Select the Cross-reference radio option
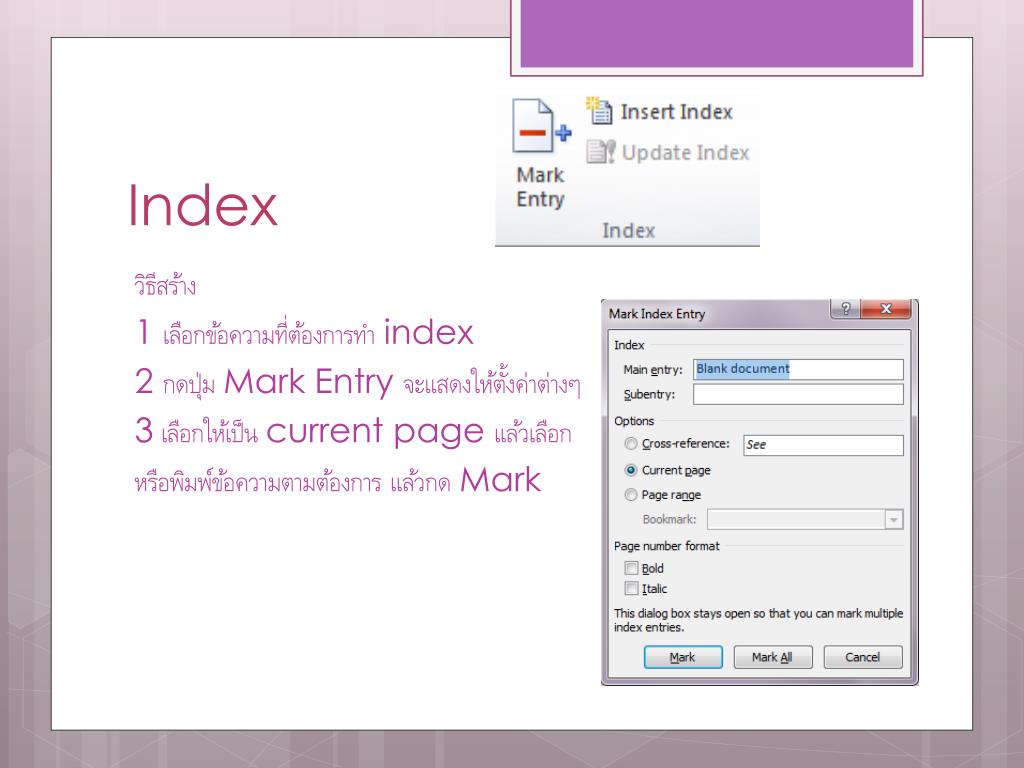Image resolution: width=1024 pixels, height=768 pixels. [631, 444]
